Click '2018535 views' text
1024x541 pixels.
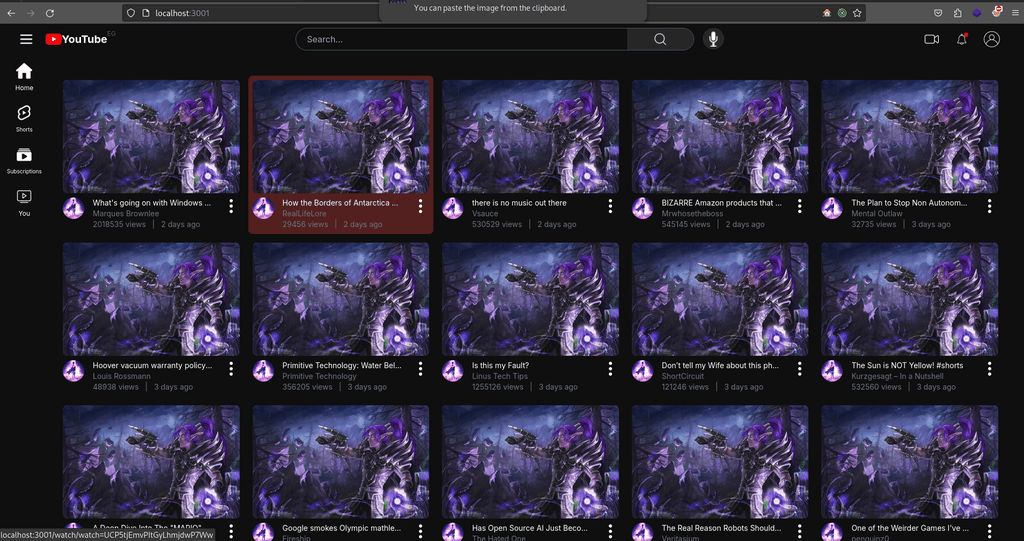pos(120,224)
